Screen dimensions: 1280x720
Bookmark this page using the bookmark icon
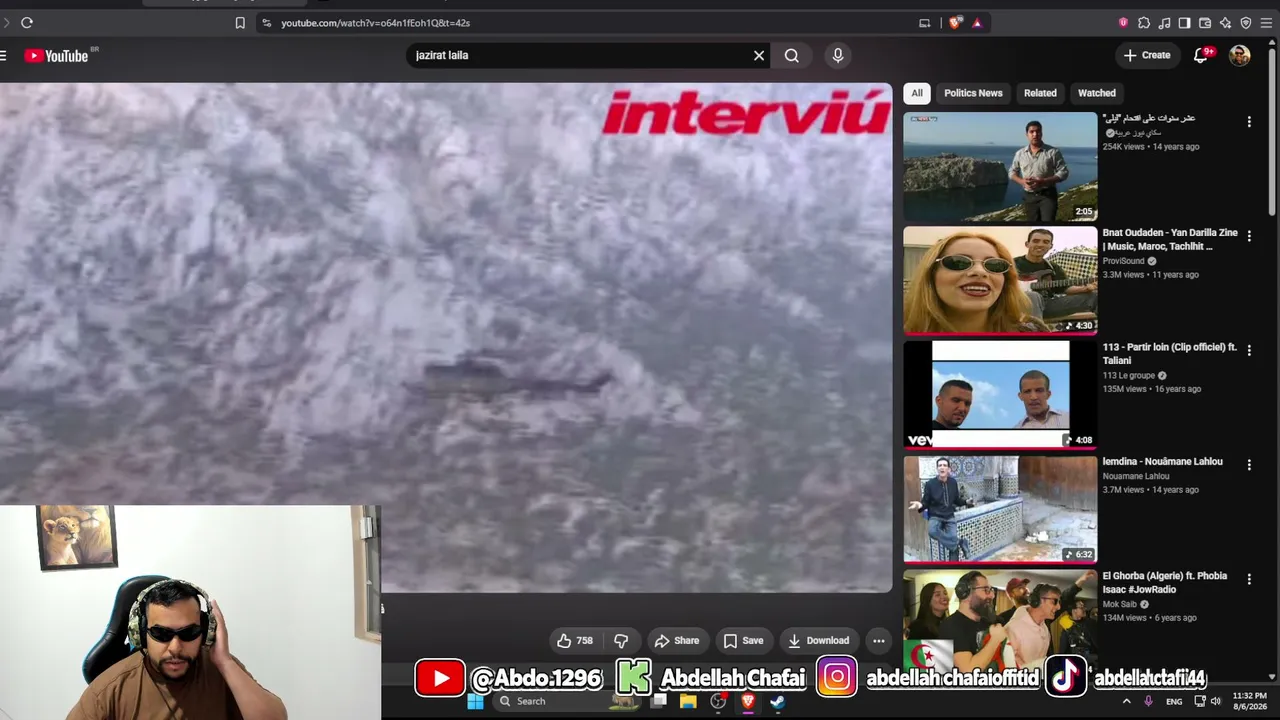(x=240, y=23)
